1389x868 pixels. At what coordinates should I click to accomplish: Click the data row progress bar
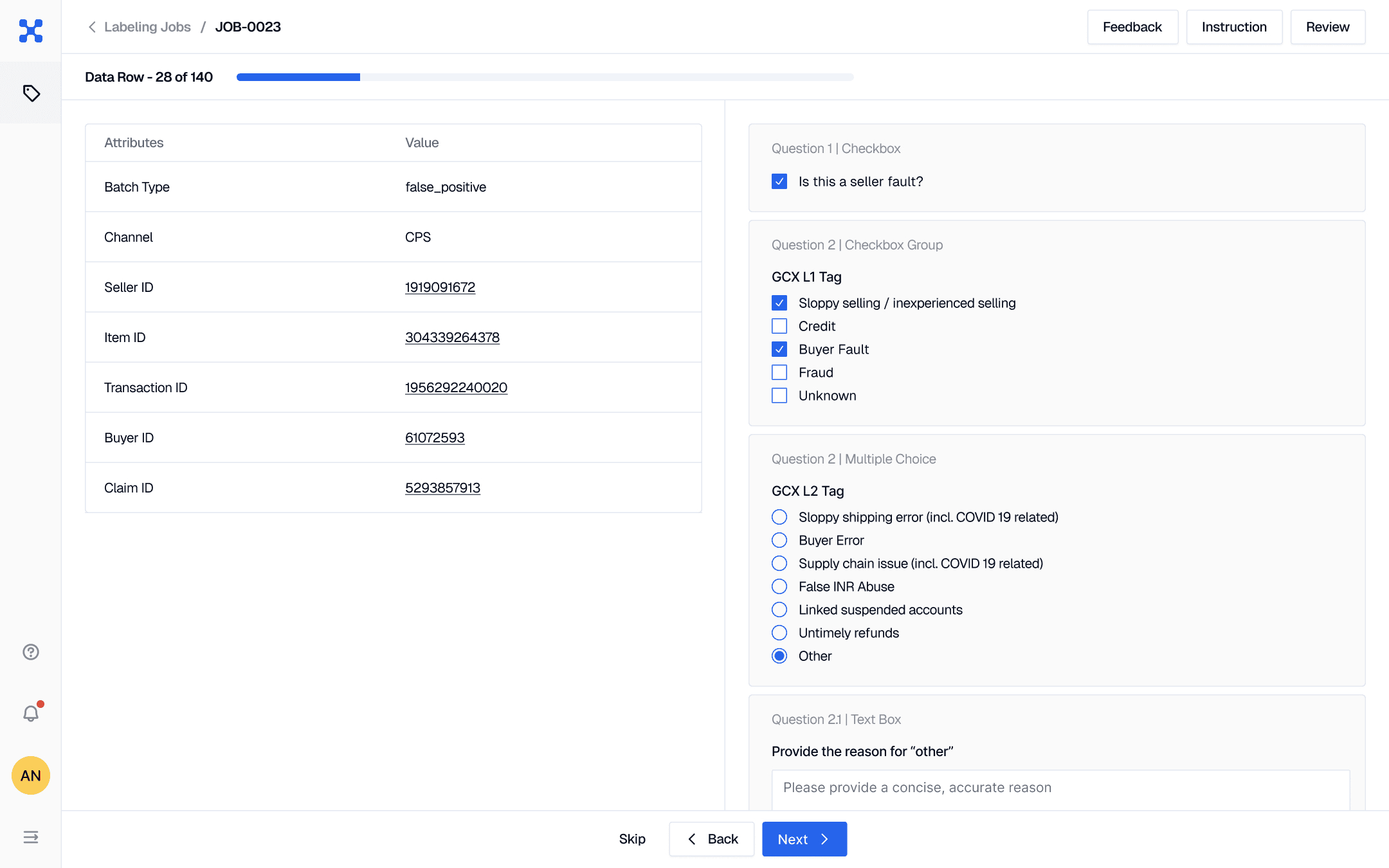click(x=545, y=77)
